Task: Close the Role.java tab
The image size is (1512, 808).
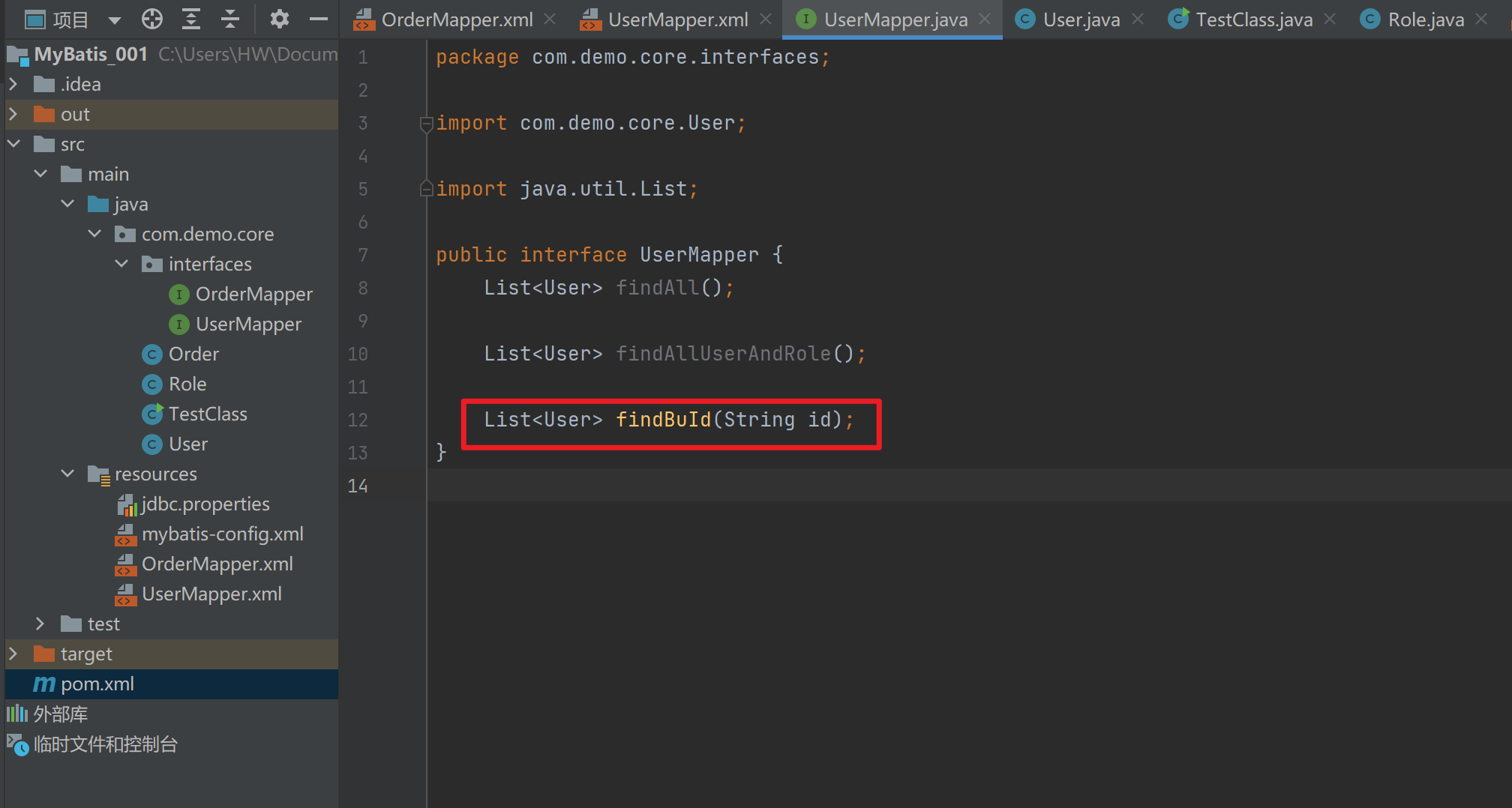Action: (x=1481, y=19)
